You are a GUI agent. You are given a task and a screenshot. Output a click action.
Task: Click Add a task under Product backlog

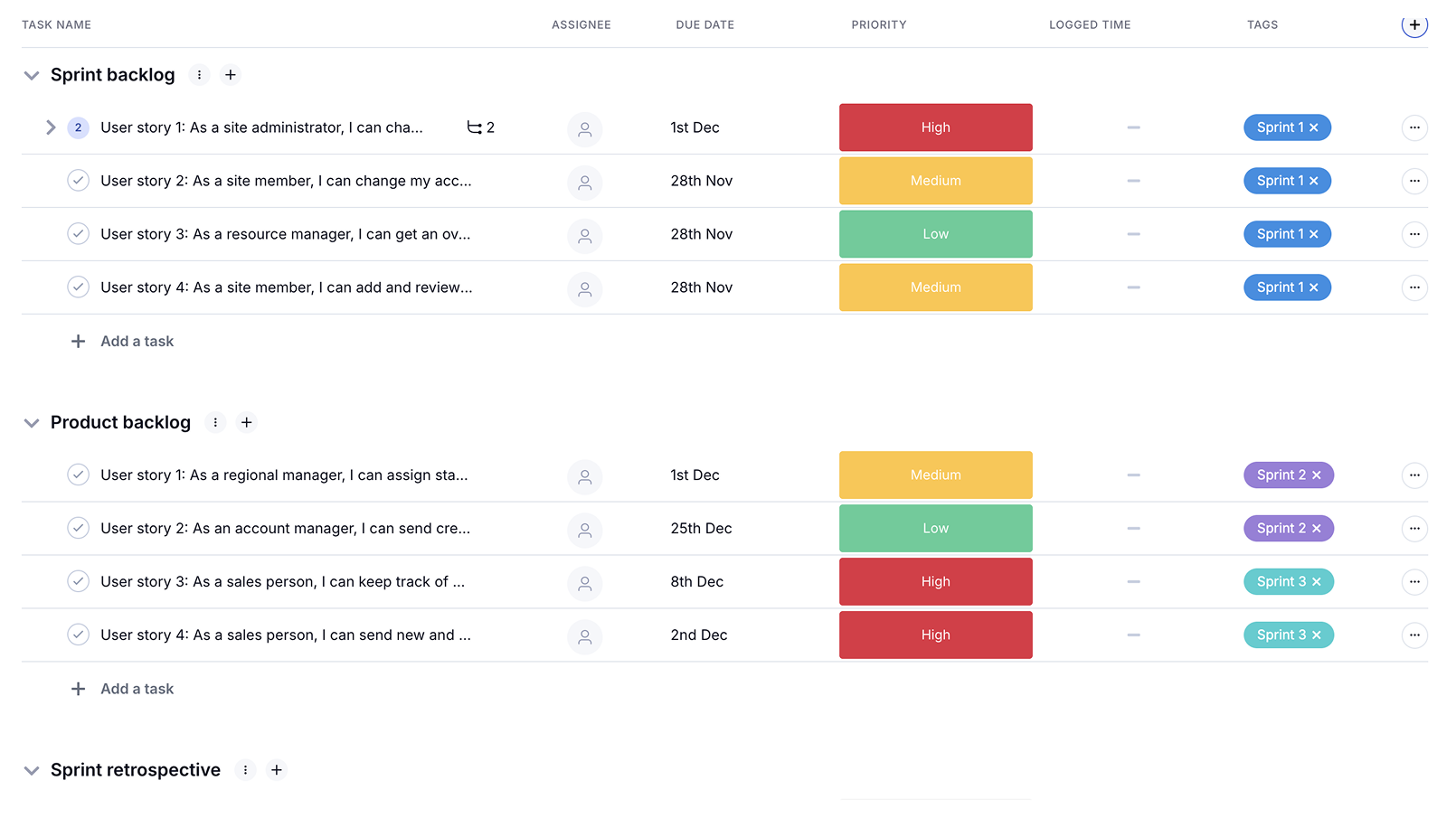(x=137, y=689)
